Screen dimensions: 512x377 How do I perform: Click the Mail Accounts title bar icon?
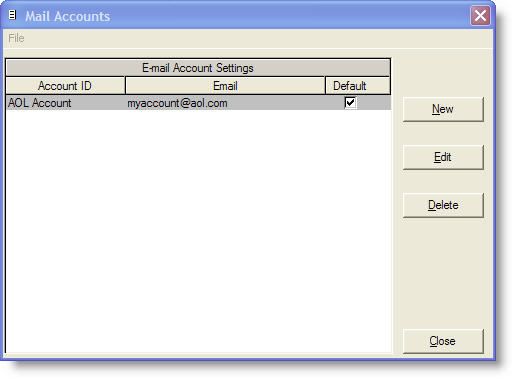pos(12,15)
